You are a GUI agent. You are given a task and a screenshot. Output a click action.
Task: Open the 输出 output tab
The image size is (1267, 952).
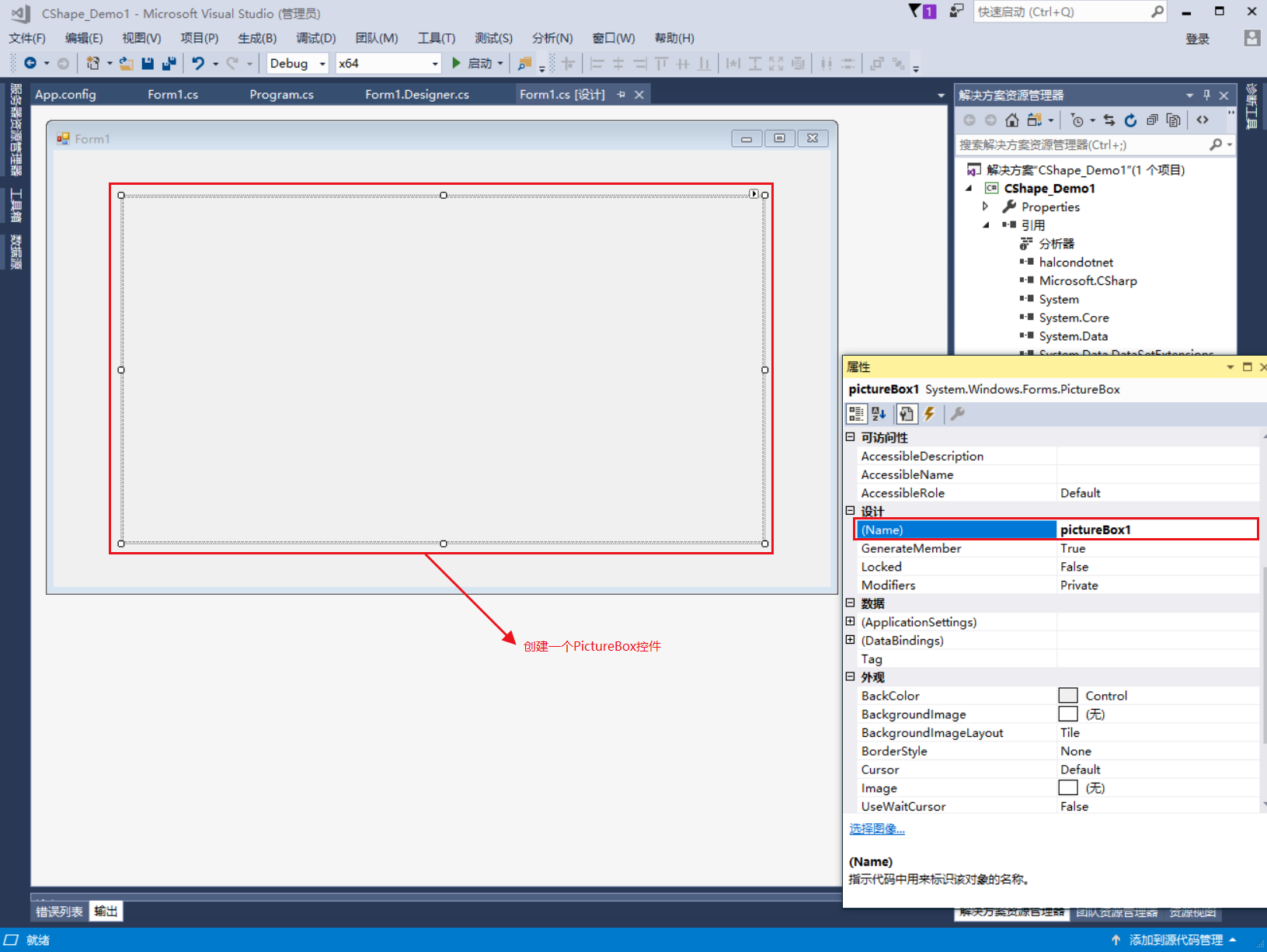pos(106,912)
